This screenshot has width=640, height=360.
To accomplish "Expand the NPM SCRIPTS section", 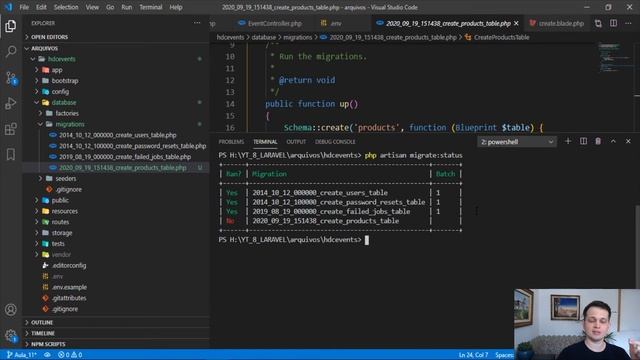I will pyautogui.click(x=48, y=344).
